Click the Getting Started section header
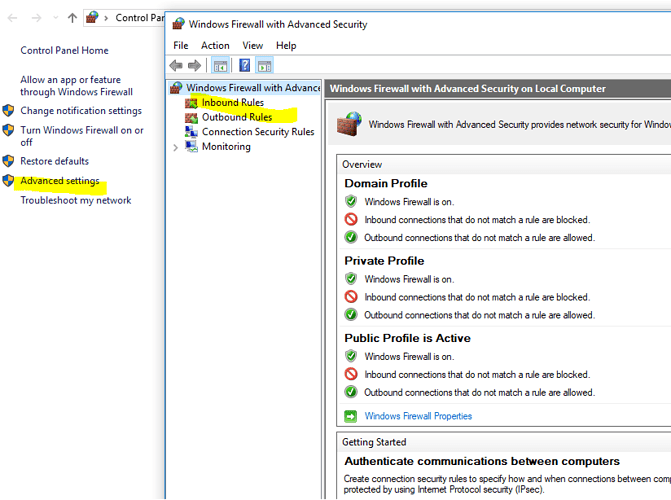 pyautogui.click(x=374, y=442)
